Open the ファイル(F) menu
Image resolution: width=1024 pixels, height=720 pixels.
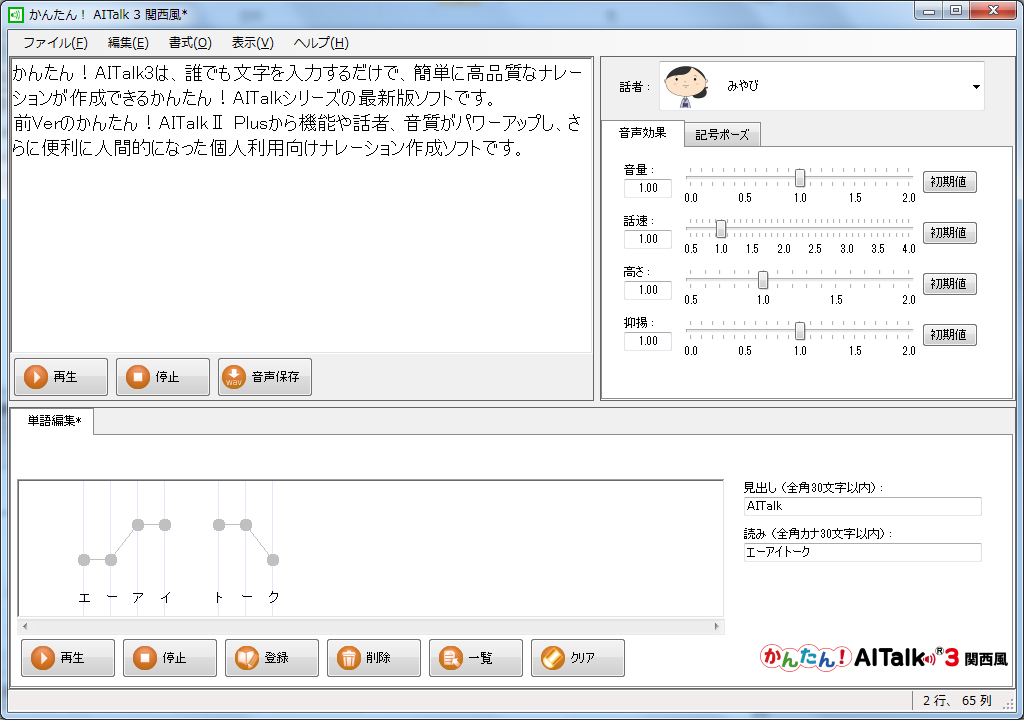pyautogui.click(x=56, y=43)
